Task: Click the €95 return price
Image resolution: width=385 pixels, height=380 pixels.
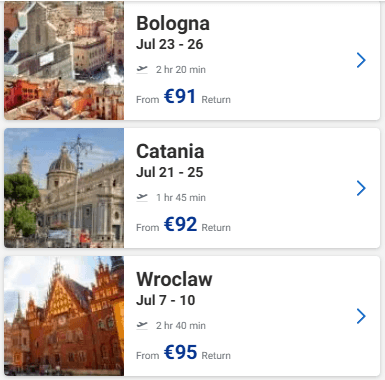Action: click(x=180, y=352)
